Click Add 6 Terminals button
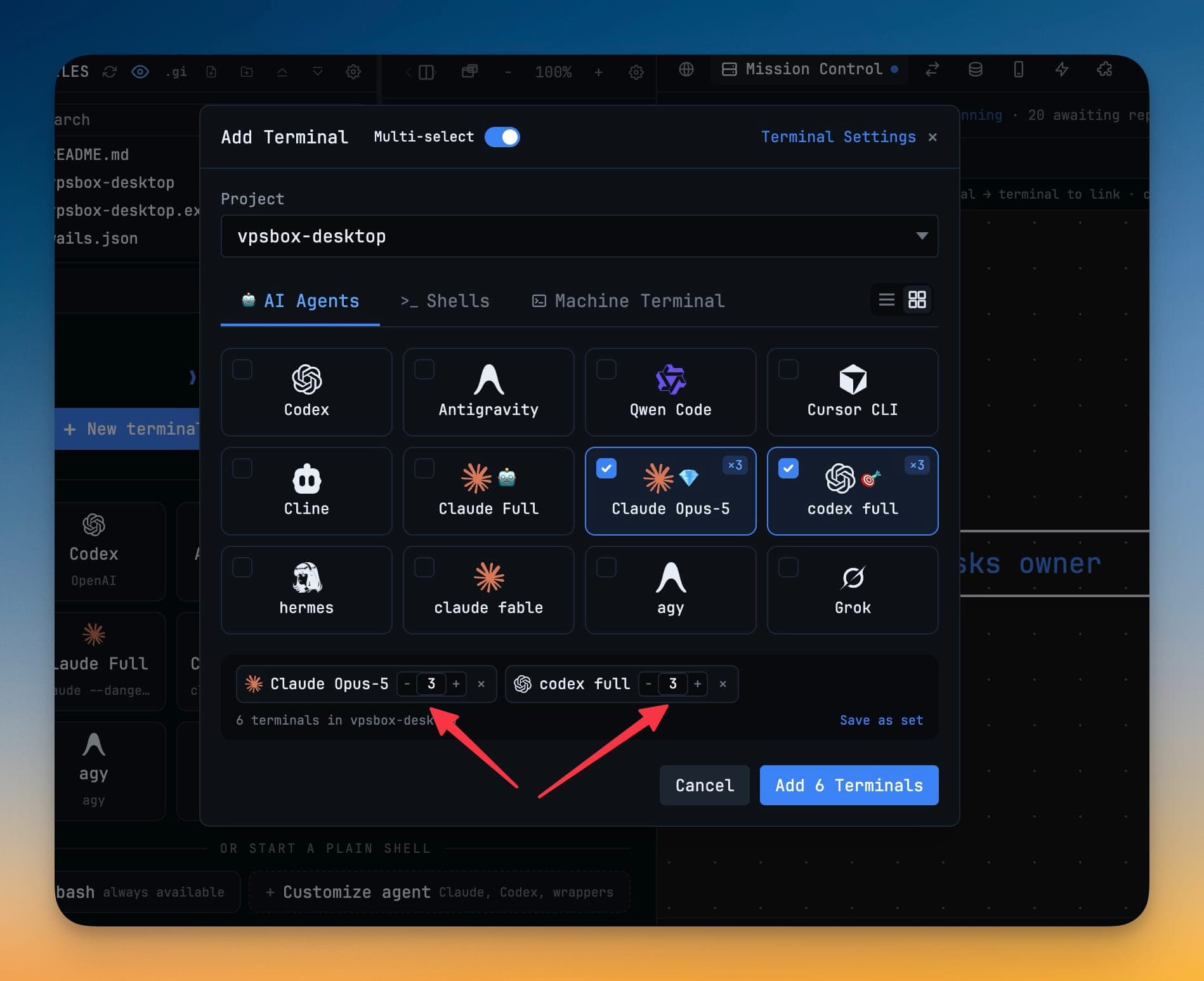This screenshot has height=981, width=1204. [x=849, y=786]
